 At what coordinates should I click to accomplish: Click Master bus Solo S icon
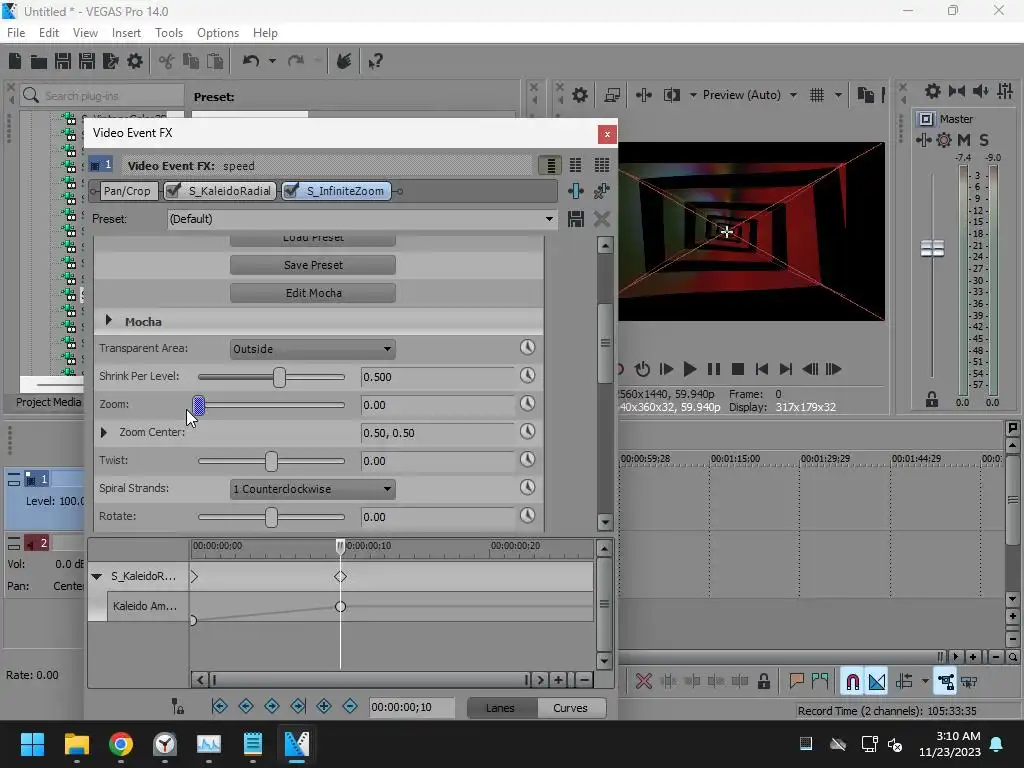coord(984,140)
